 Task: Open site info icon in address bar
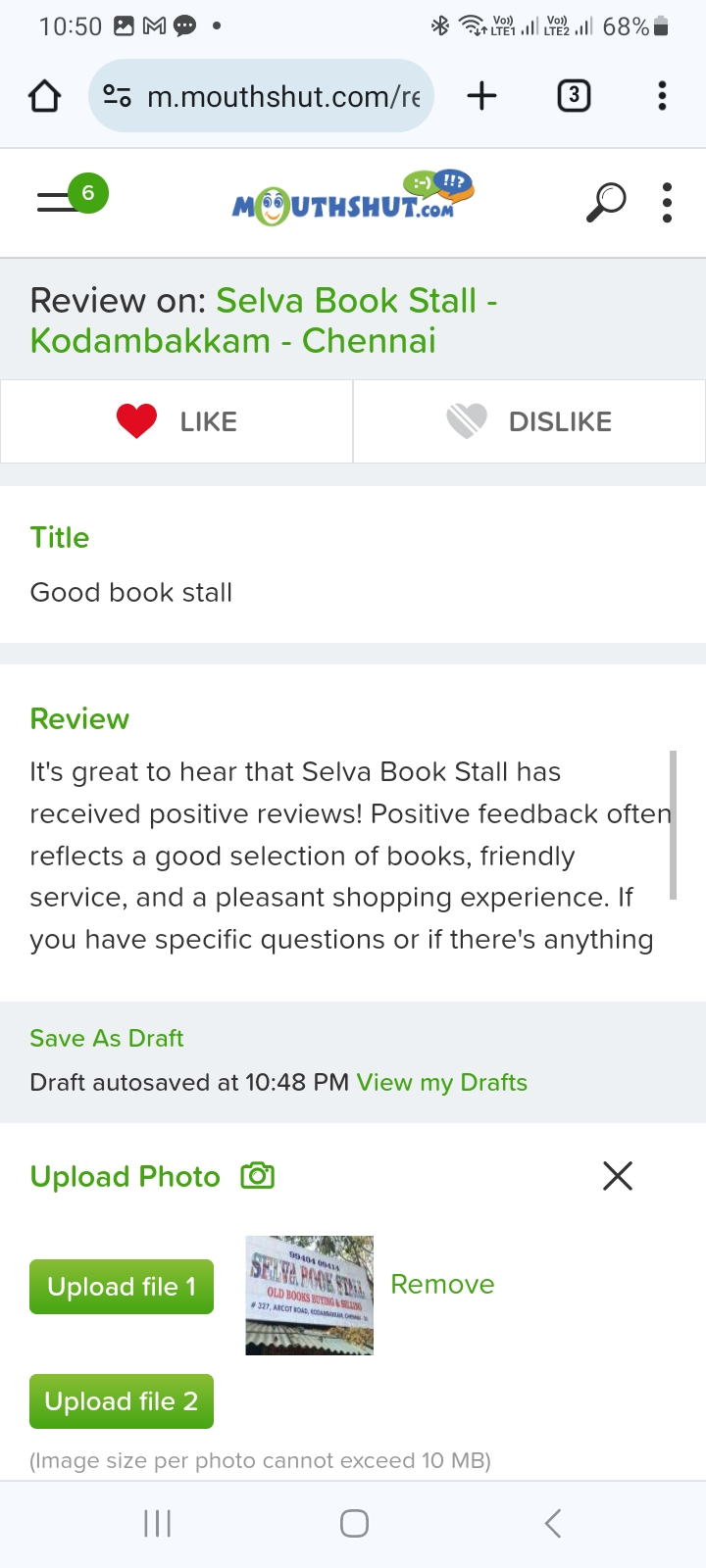pyautogui.click(x=118, y=96)
